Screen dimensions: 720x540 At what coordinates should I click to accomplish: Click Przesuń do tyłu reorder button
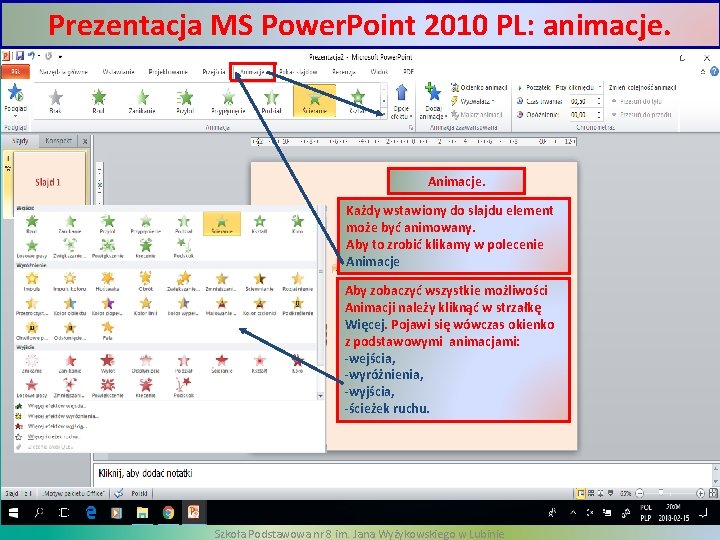(x=637, y=101)
